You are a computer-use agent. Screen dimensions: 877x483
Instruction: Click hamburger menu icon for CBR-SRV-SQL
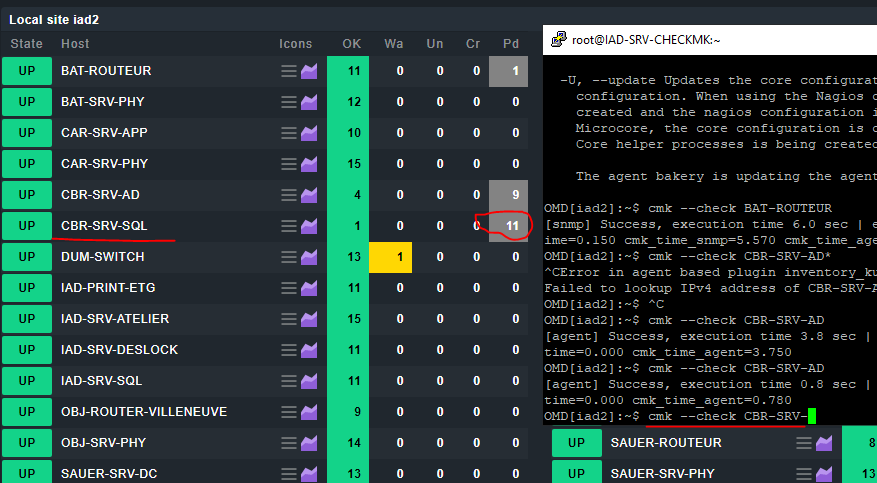pyautogui.click(x=288, y=226)
